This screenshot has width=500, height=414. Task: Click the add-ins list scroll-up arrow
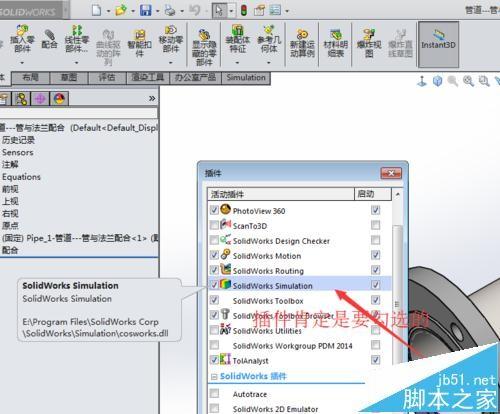(397, 194)
